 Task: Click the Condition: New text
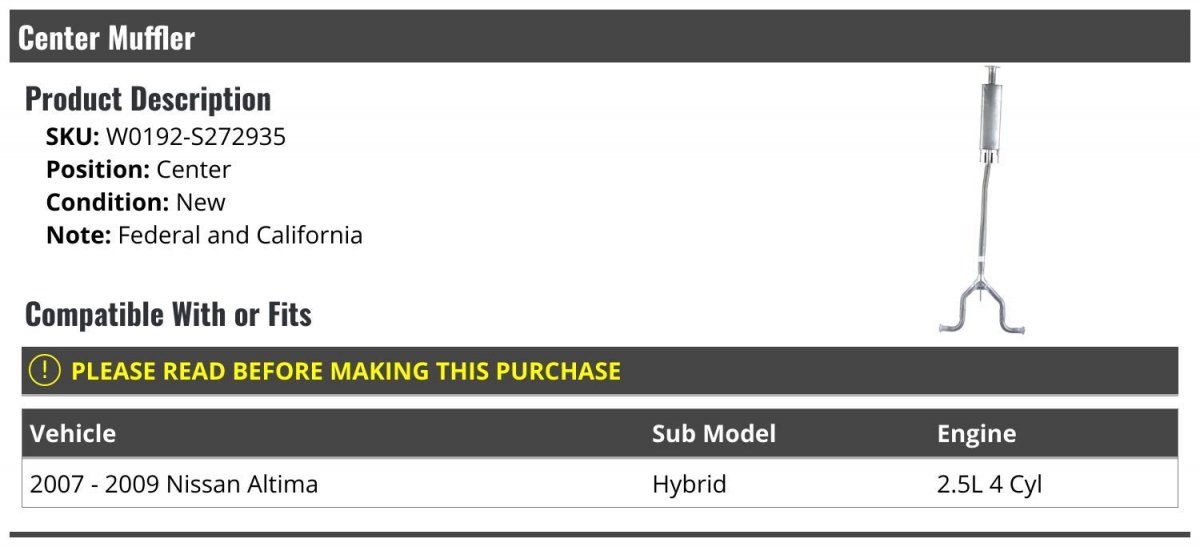point(136,202)
